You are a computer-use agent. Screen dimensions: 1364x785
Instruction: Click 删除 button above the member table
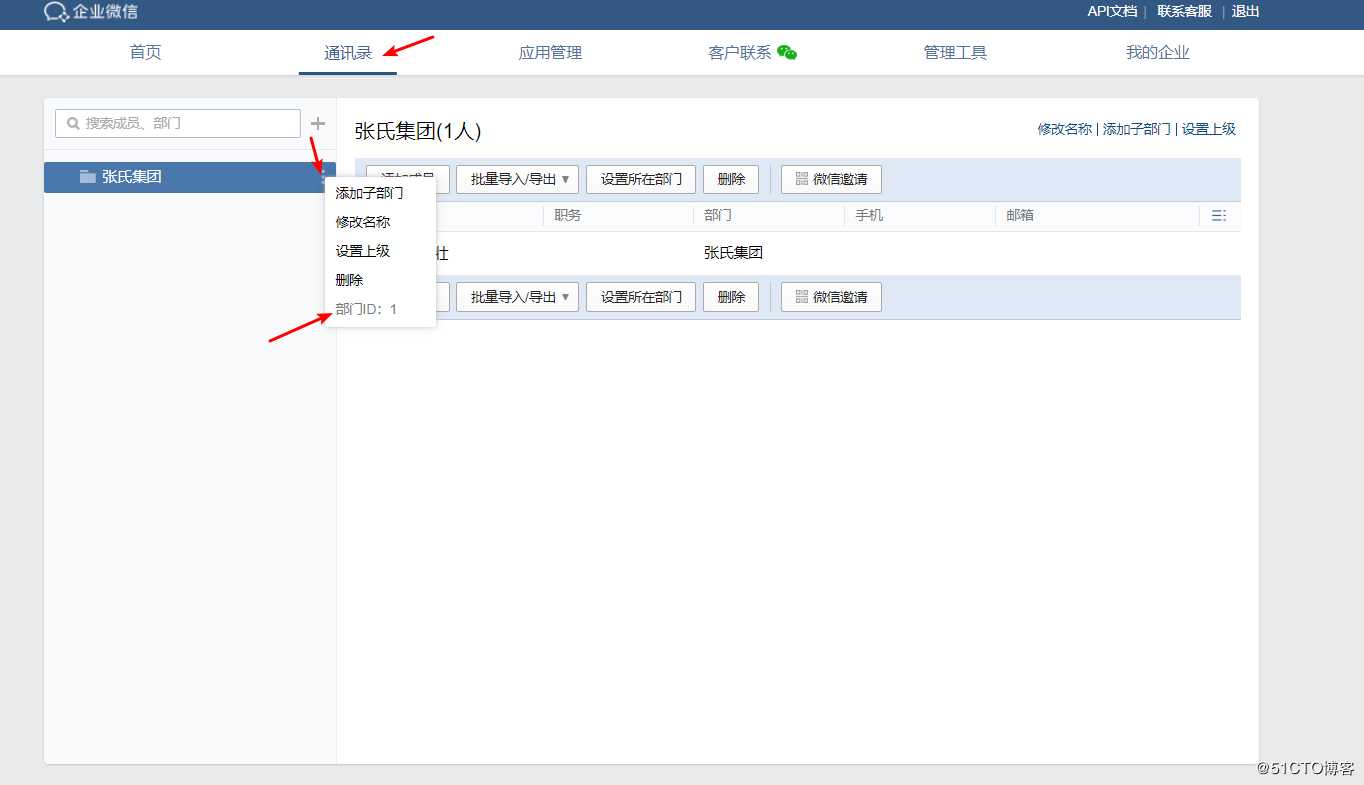coord(731,179)
